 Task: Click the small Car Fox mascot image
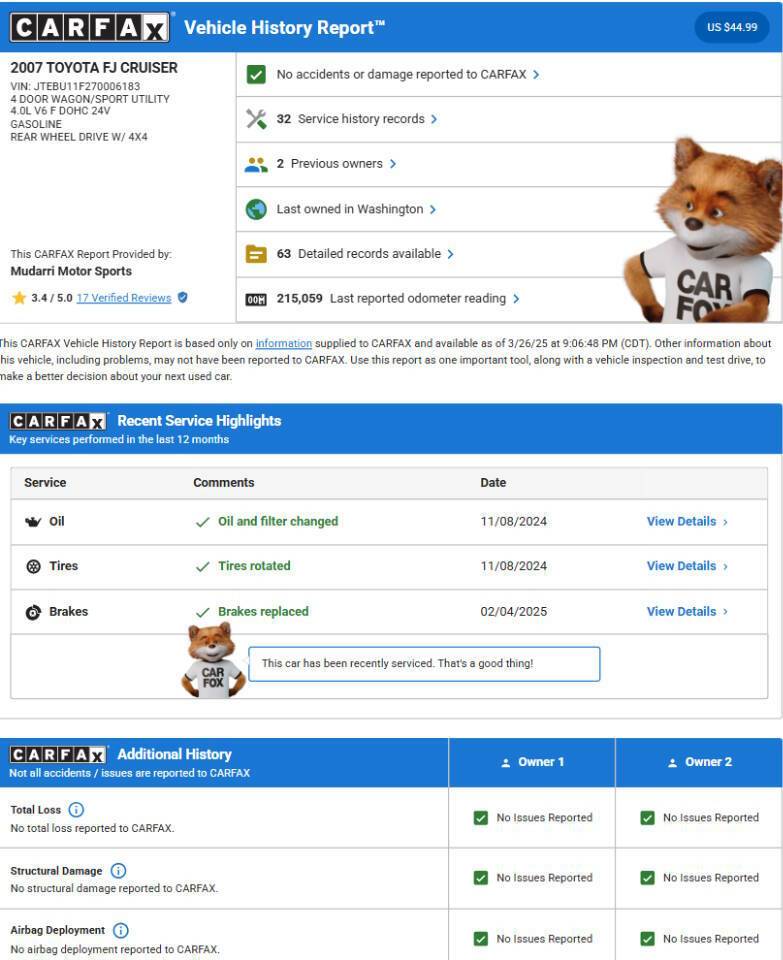[x=213, y=661]
